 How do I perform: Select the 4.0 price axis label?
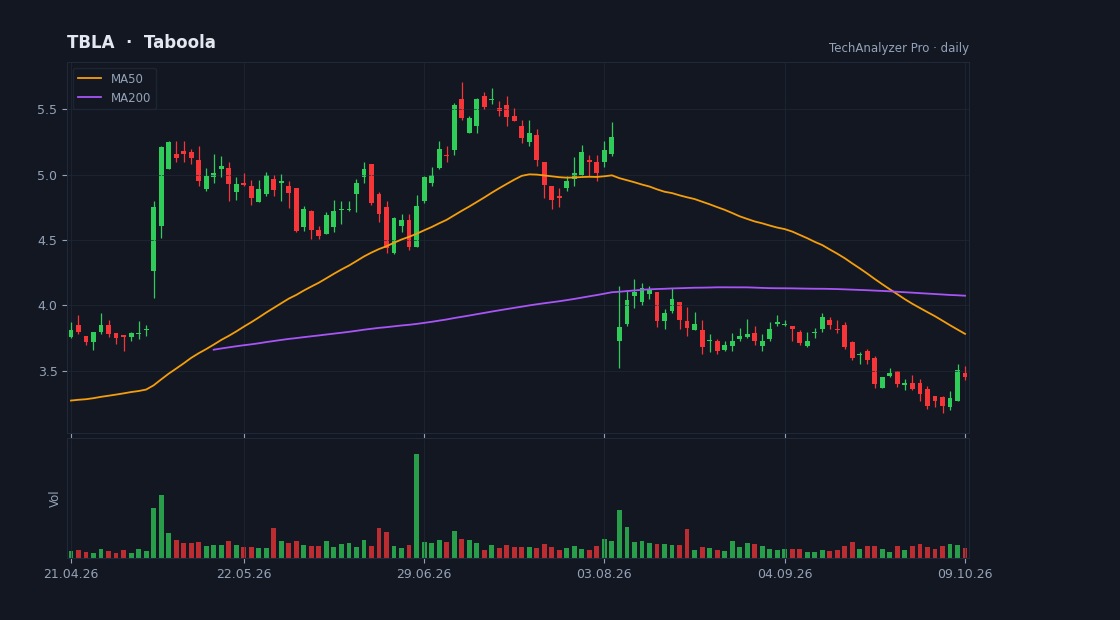point(47,306)
